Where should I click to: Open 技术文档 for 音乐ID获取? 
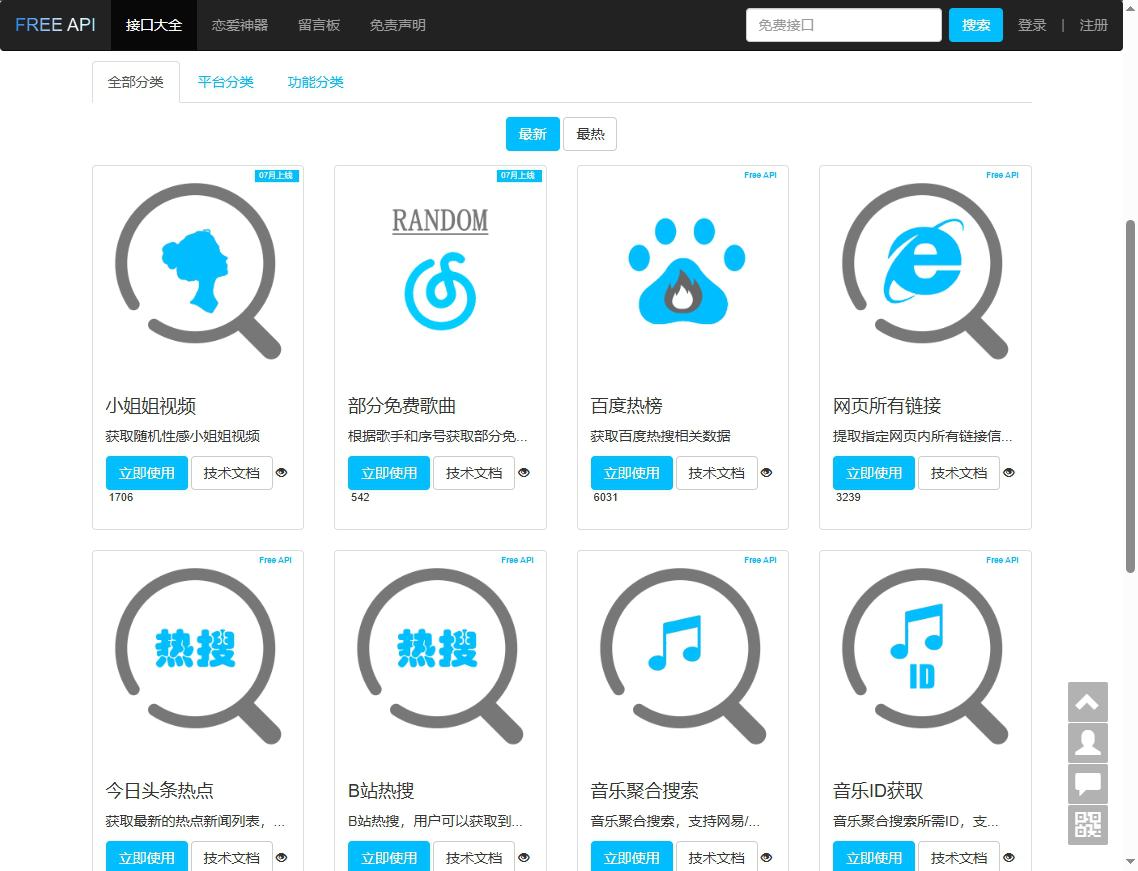pyautogui.click(x=959, y=856)
